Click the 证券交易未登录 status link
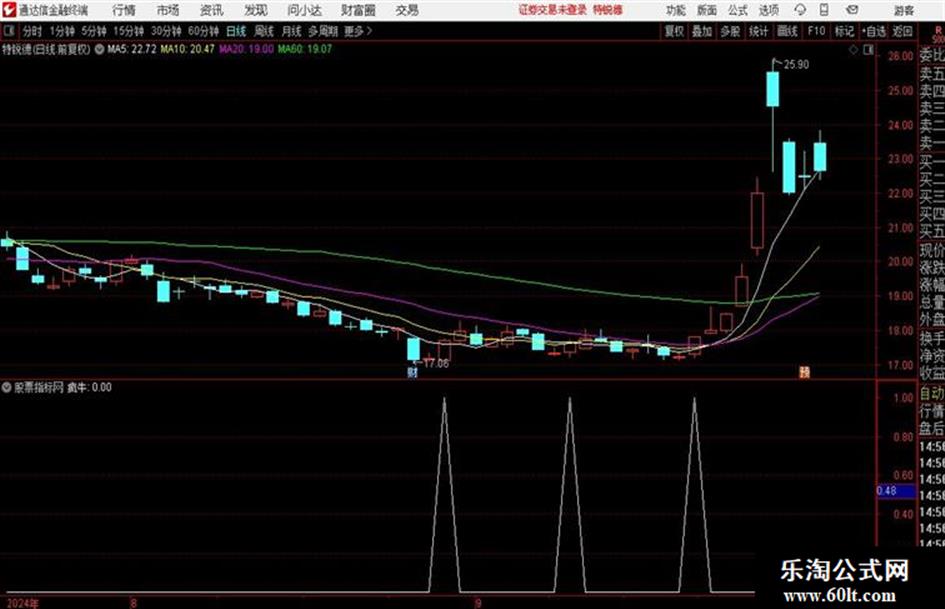The width and height of the screenshot is (945, 609). (553, 10)
